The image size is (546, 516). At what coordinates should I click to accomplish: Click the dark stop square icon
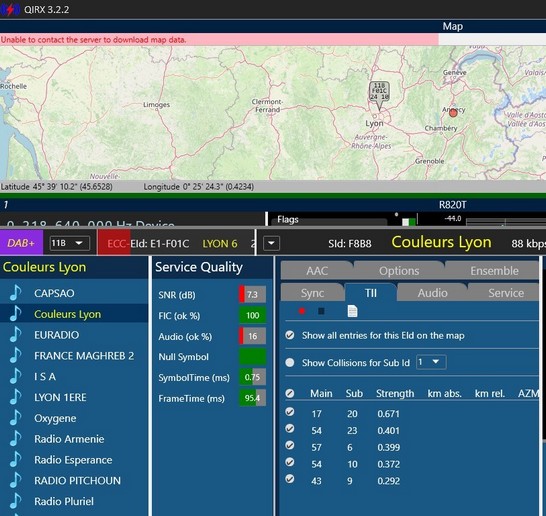coord(321,311)
